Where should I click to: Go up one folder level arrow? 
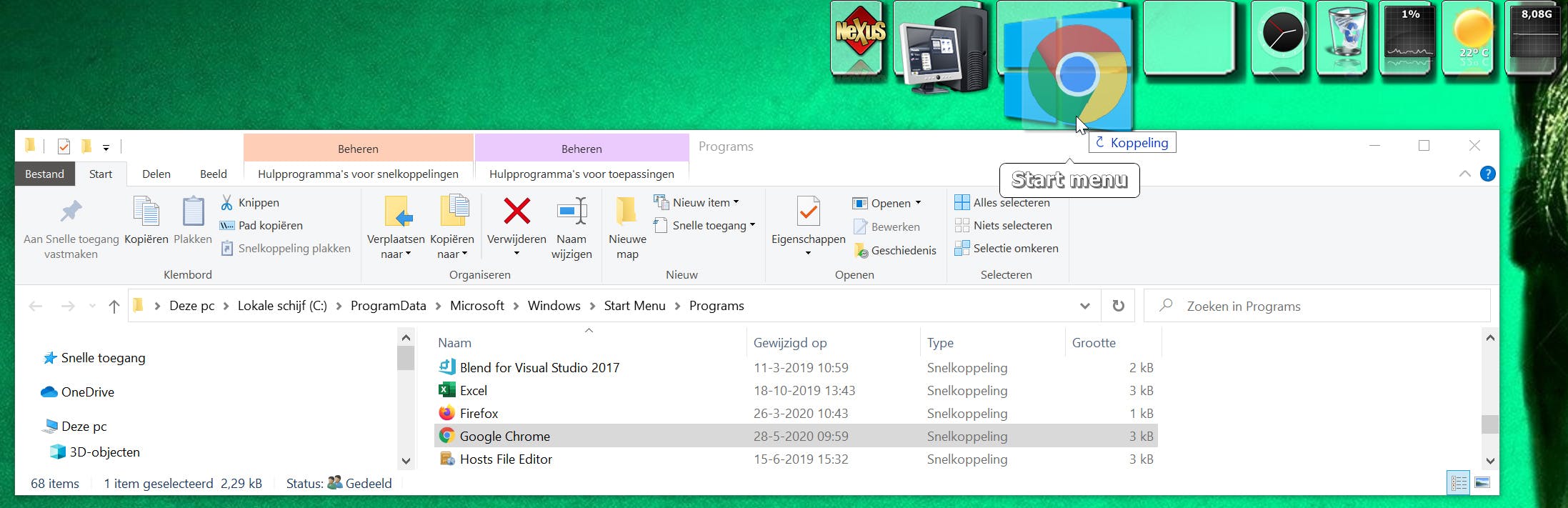click(x=114, y=307)
